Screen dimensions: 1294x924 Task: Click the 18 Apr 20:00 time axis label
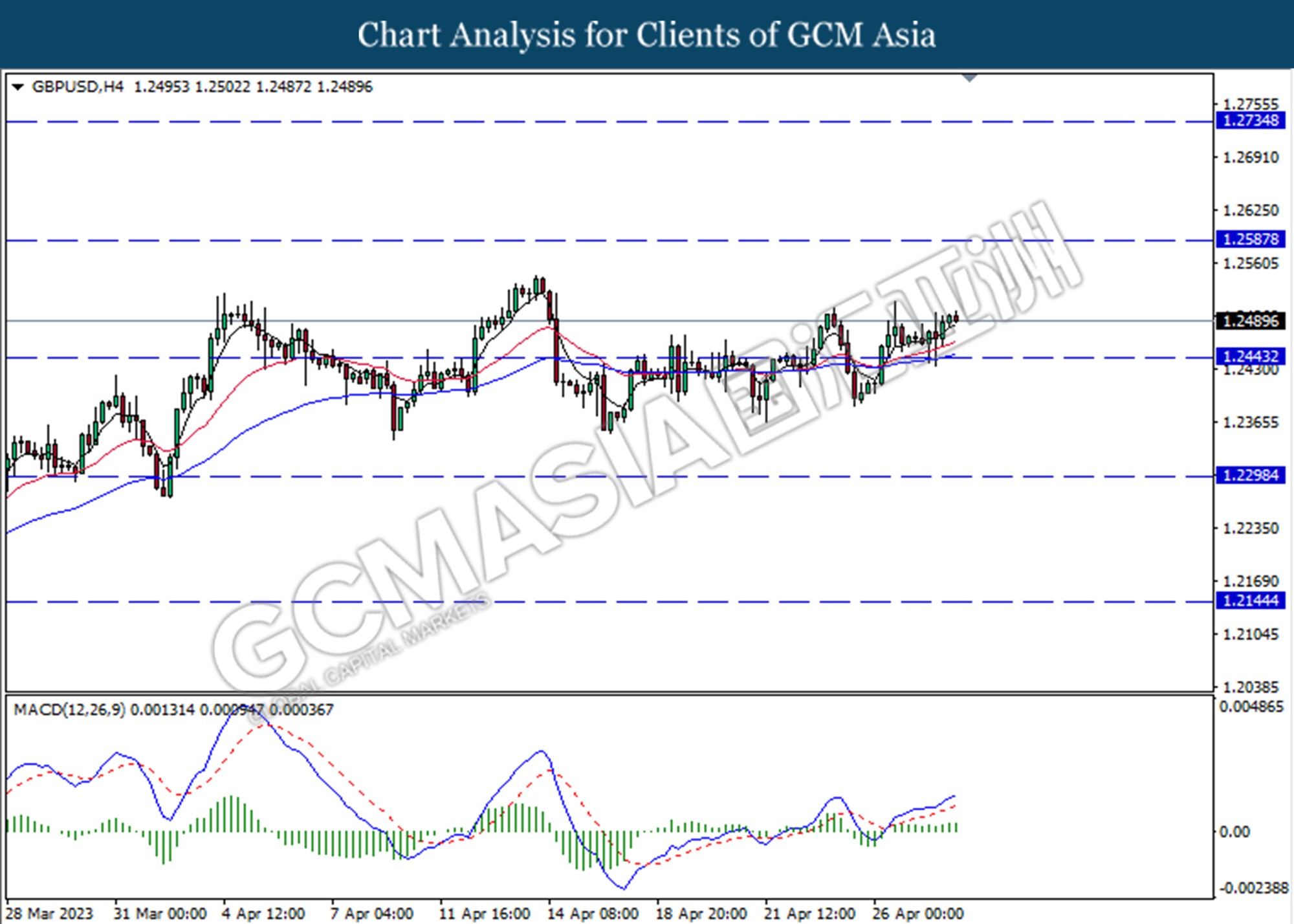(702, 914)
